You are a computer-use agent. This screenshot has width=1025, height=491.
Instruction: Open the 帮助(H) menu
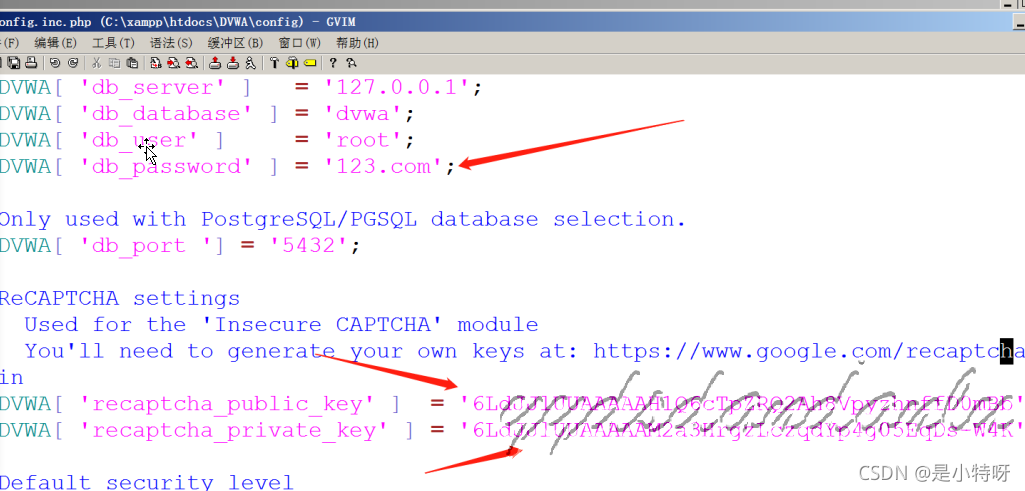click(357, 43)
